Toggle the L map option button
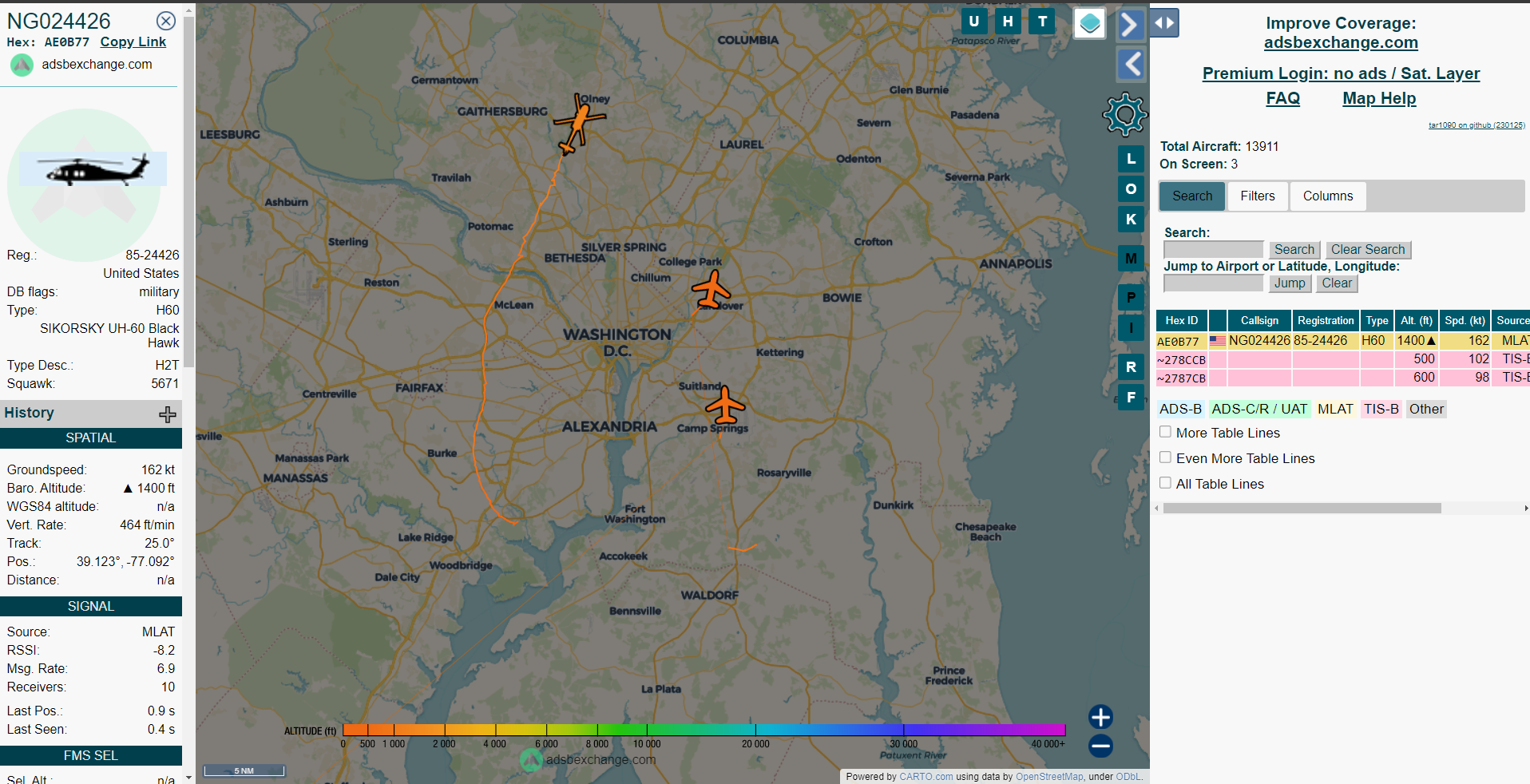This screenshot has height=784, width=1530. pyautogui.click(x=1131, y=159)
